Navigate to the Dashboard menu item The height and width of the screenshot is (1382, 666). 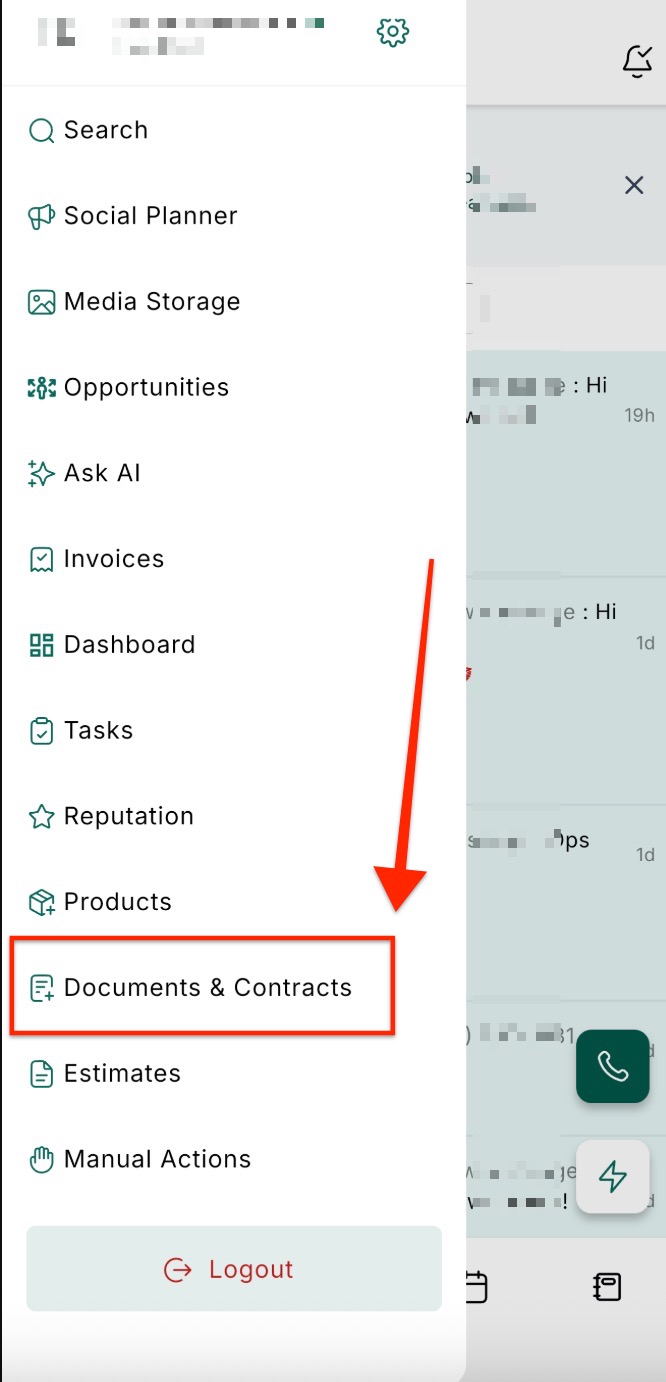129,645
